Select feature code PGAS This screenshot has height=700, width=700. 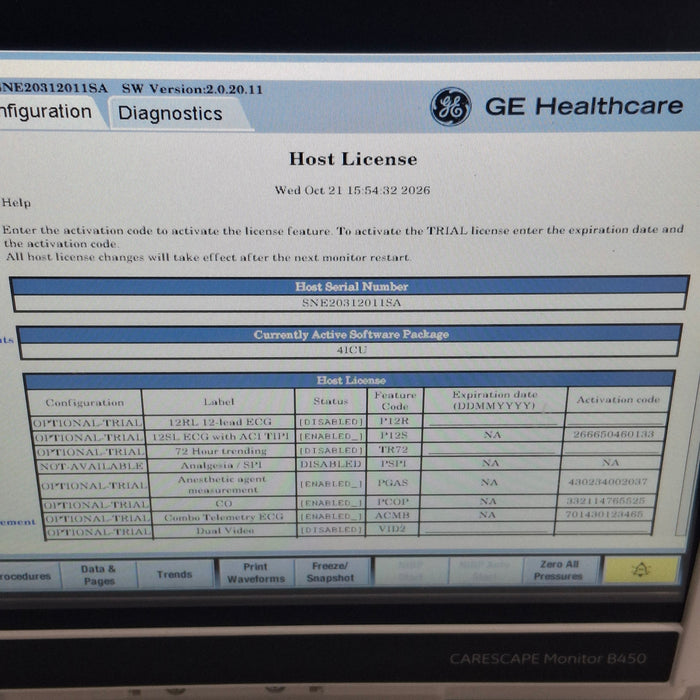[392, 483]
